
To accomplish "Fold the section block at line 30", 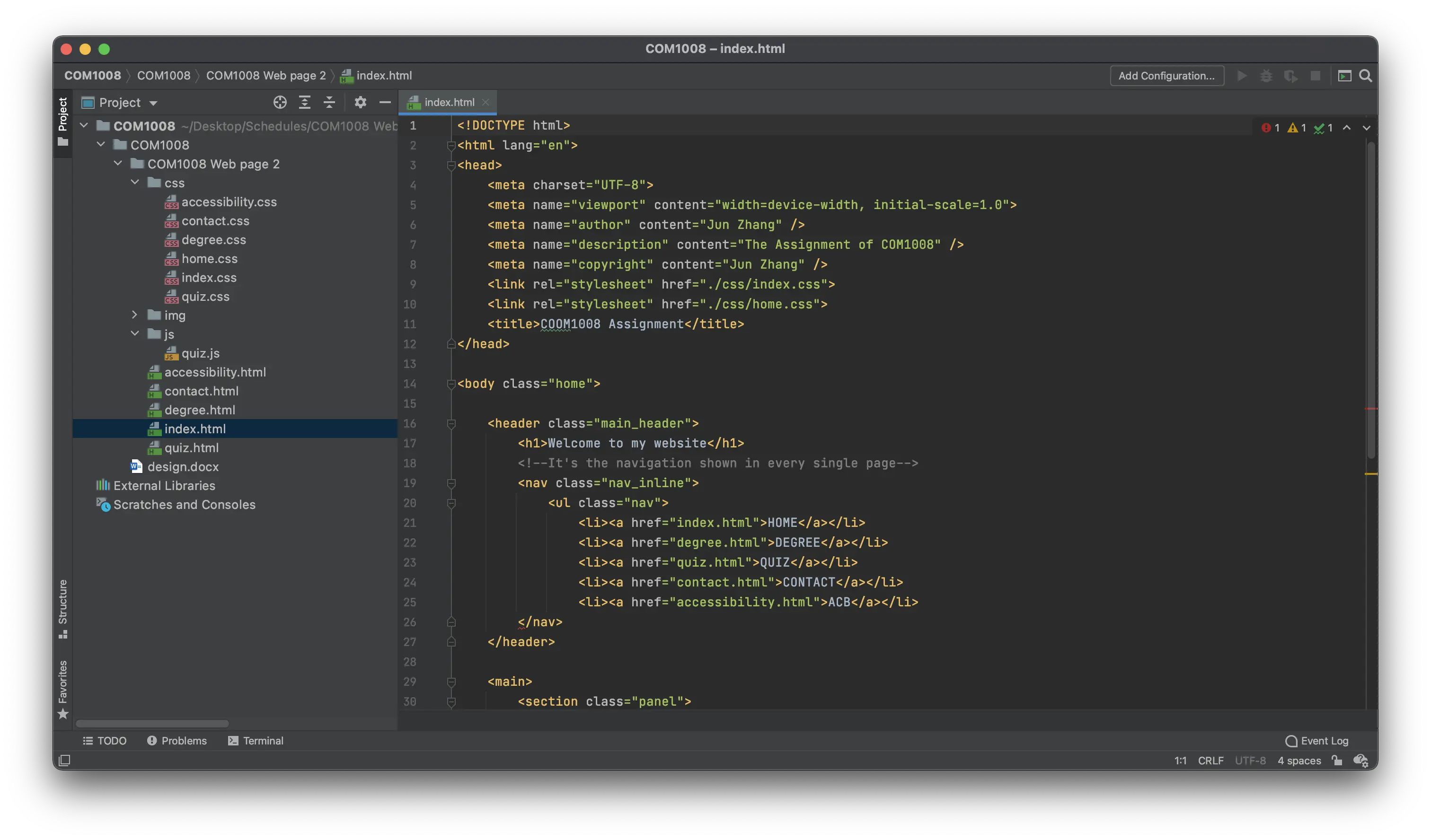I will 451,701.
